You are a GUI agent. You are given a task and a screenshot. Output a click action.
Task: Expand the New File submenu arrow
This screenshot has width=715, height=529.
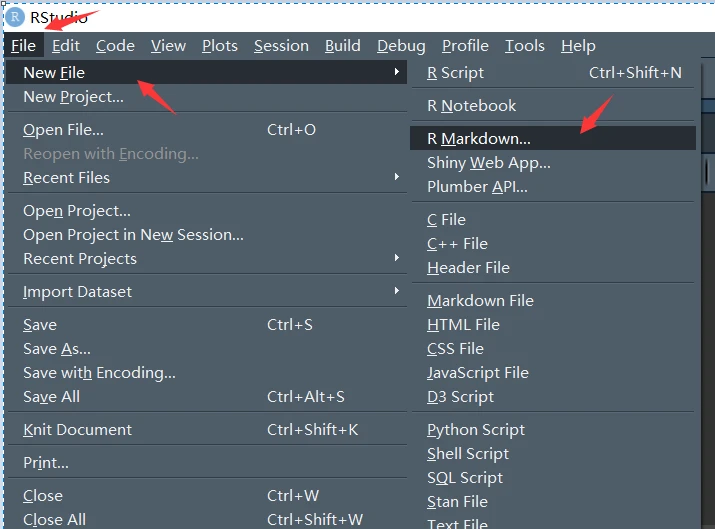pos(396,72)
